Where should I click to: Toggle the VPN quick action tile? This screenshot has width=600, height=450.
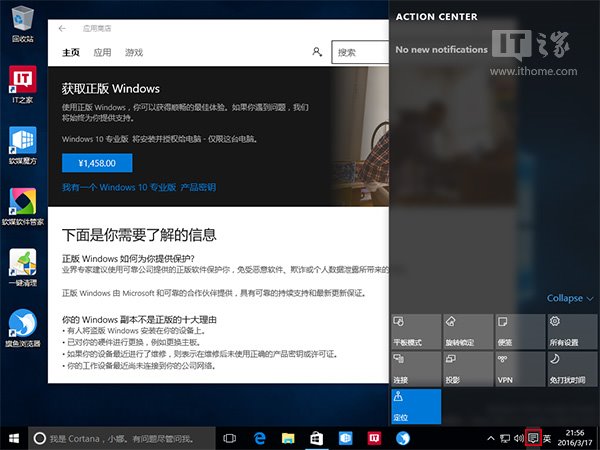point(520,369)
